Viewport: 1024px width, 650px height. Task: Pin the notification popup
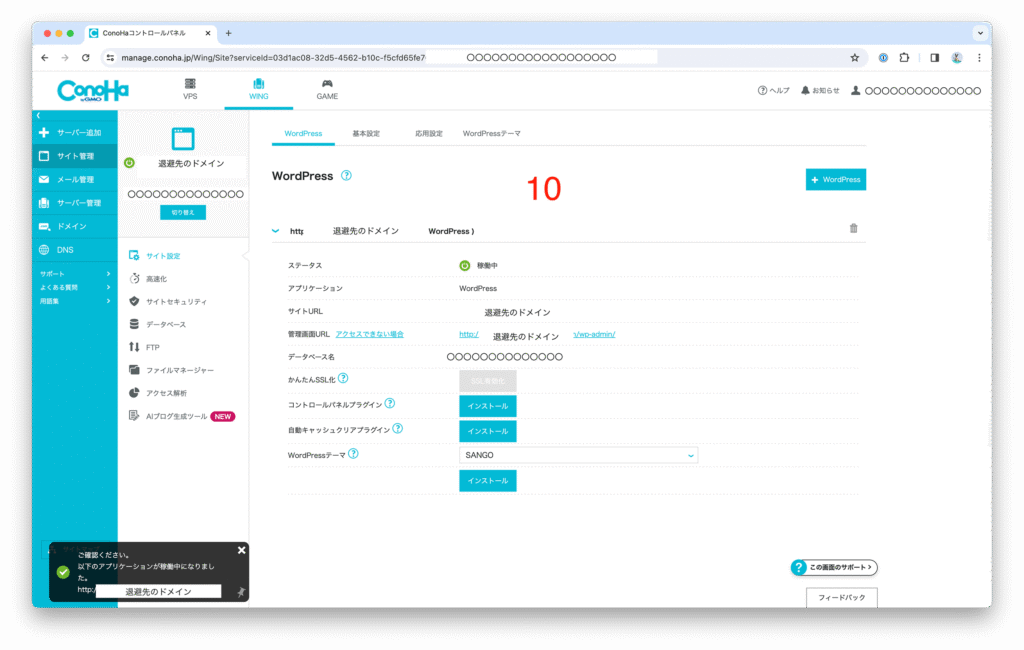point(241,592)
